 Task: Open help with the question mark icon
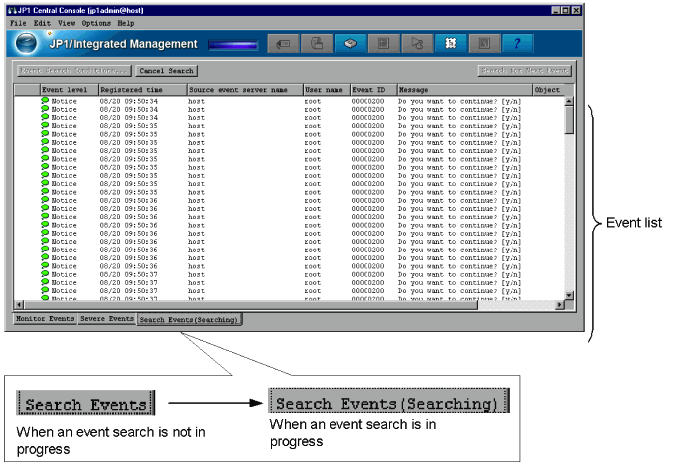tap(516, 44)
